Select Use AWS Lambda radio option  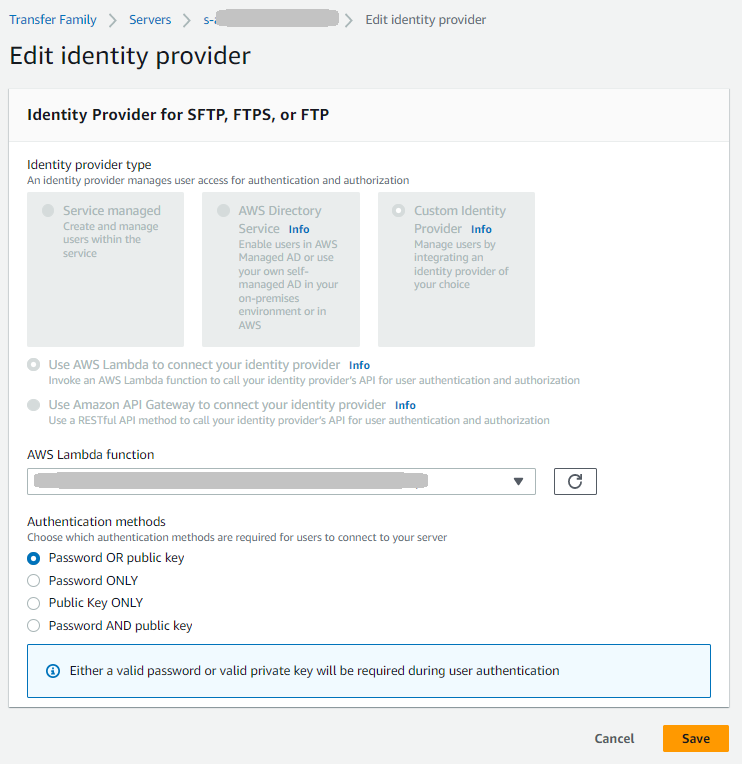pos(34,365)
